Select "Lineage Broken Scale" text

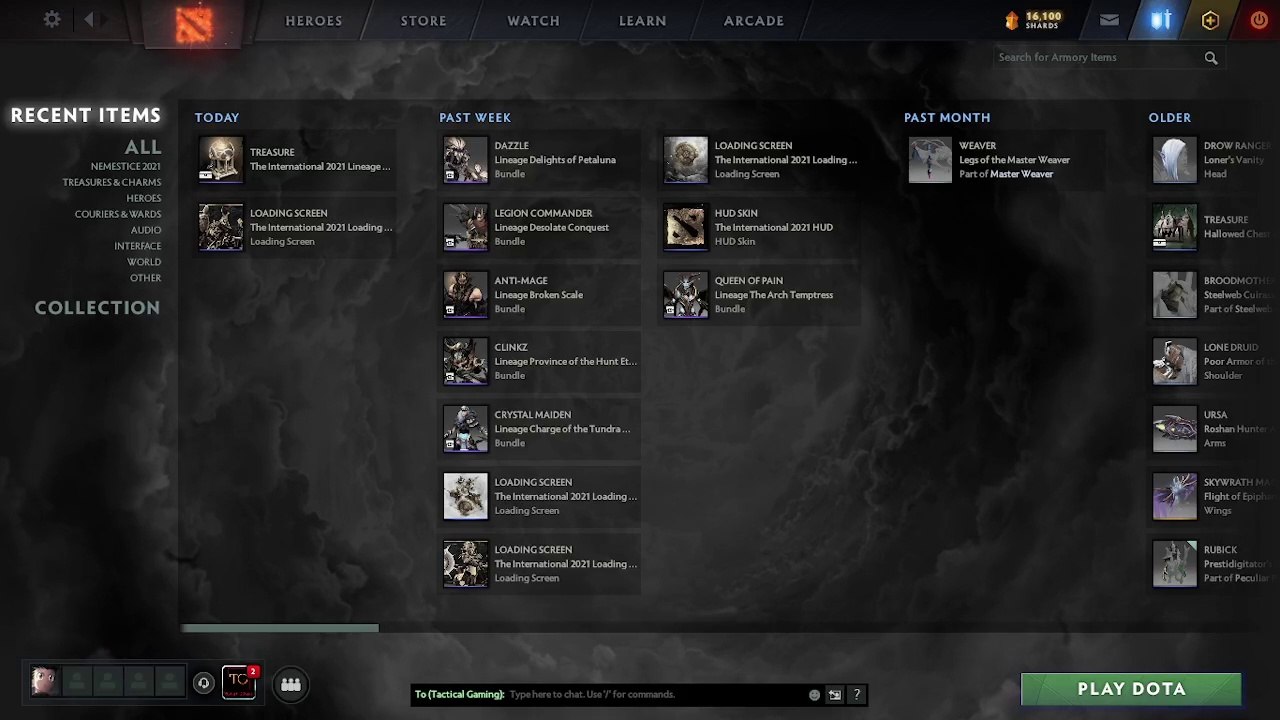[538, 295]
